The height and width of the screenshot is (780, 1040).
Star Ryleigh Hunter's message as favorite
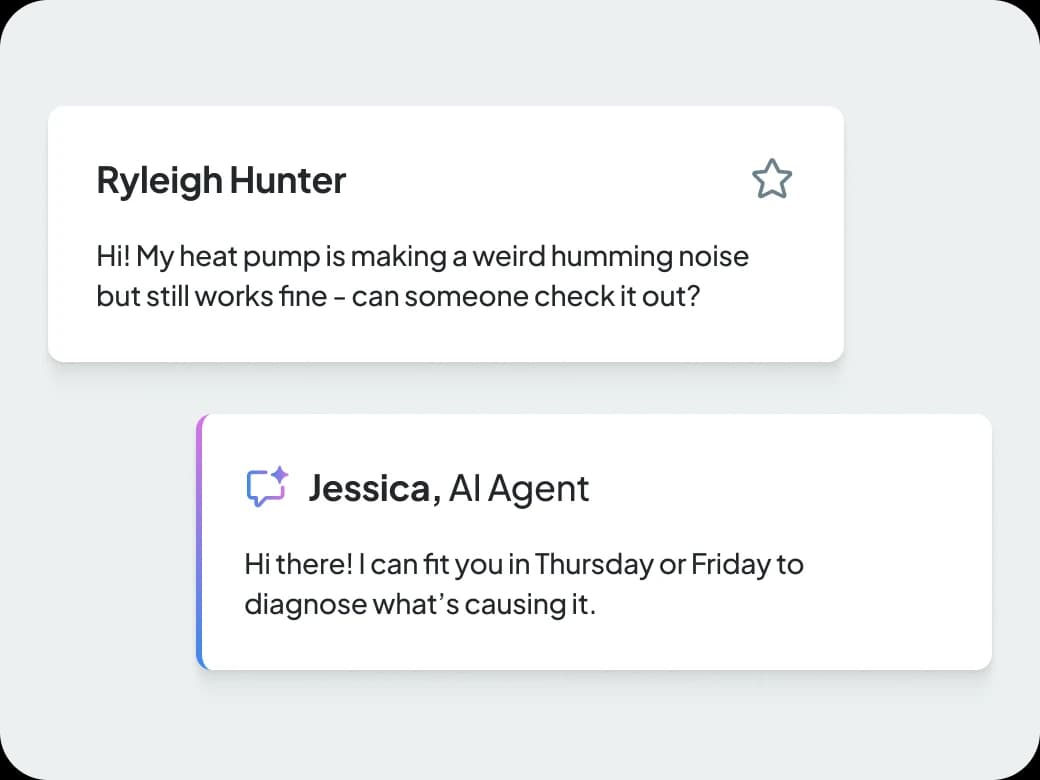click(x=771, y=178)
